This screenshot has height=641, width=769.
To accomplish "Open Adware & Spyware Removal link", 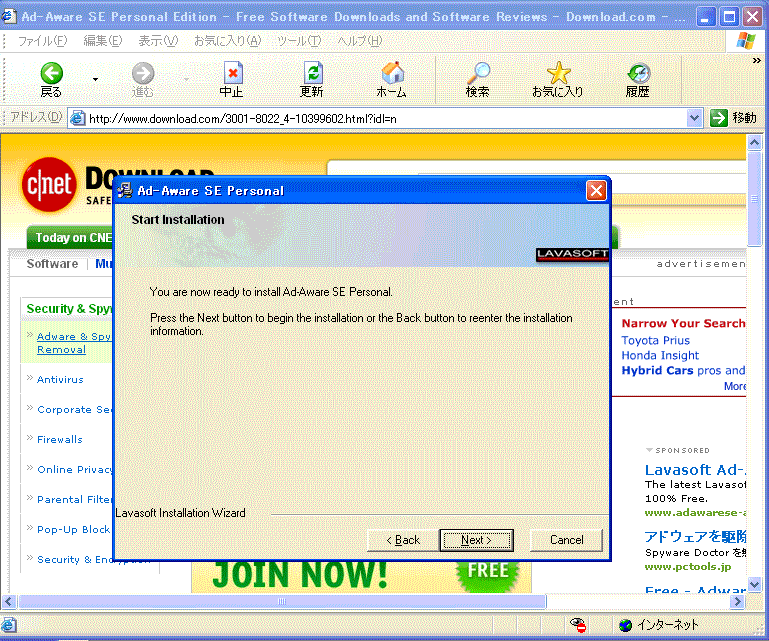I will 74,343.
